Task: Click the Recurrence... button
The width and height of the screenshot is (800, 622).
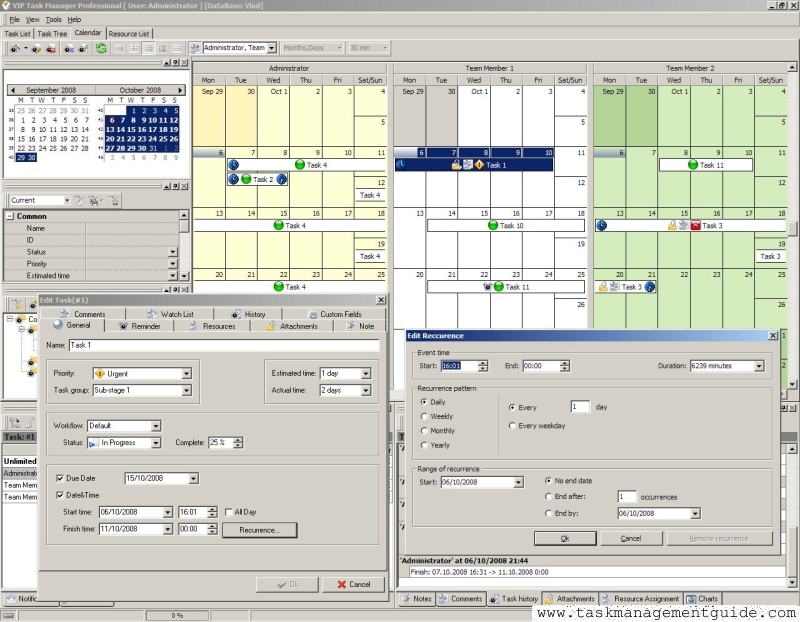Action: point(260,530)
